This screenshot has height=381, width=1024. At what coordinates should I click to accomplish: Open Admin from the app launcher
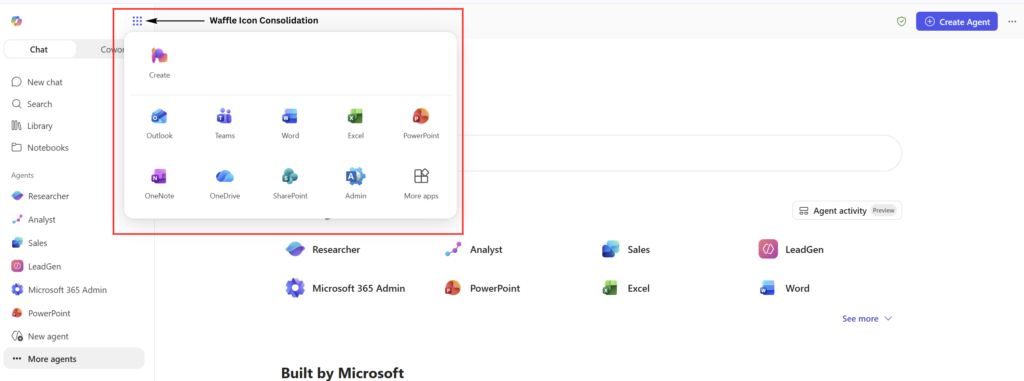click(355, 184)
